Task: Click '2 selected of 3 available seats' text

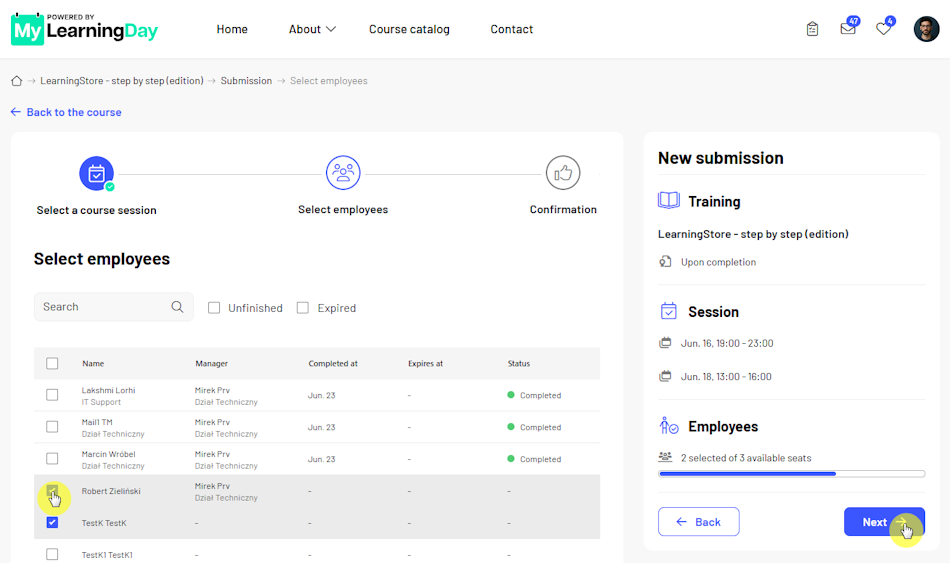Action: tap(746, 458)
